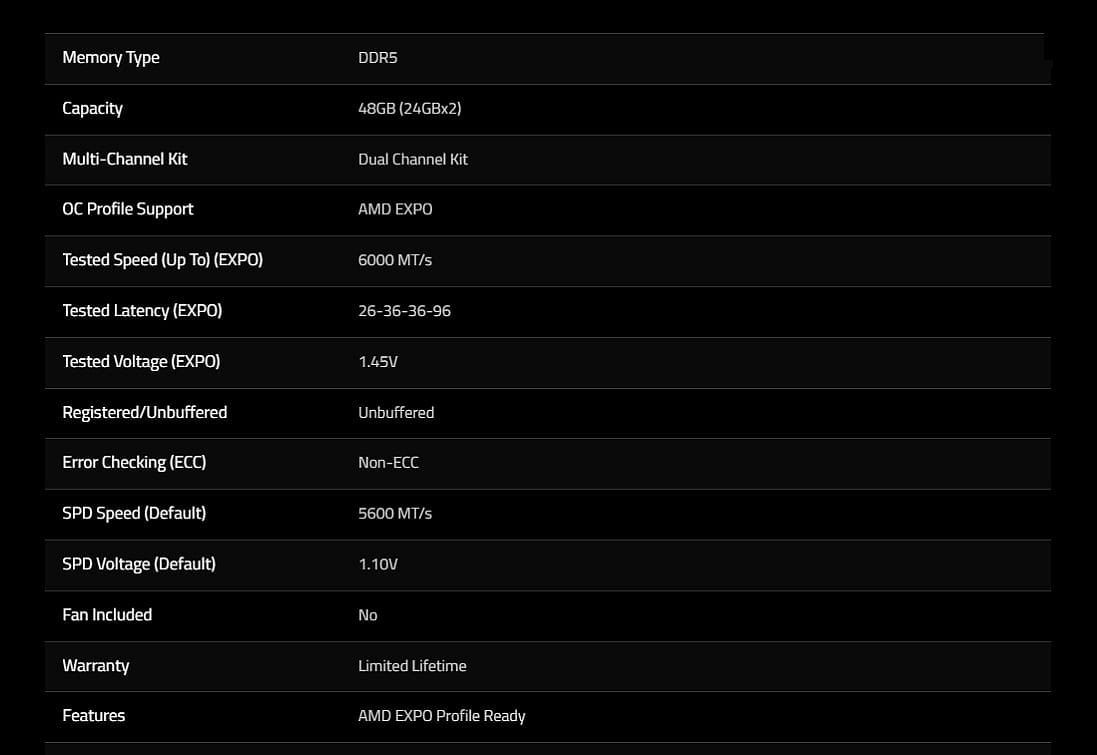Click the Non-ECC value text
This screenshot has height=755, width=1097.
(388, 463)
